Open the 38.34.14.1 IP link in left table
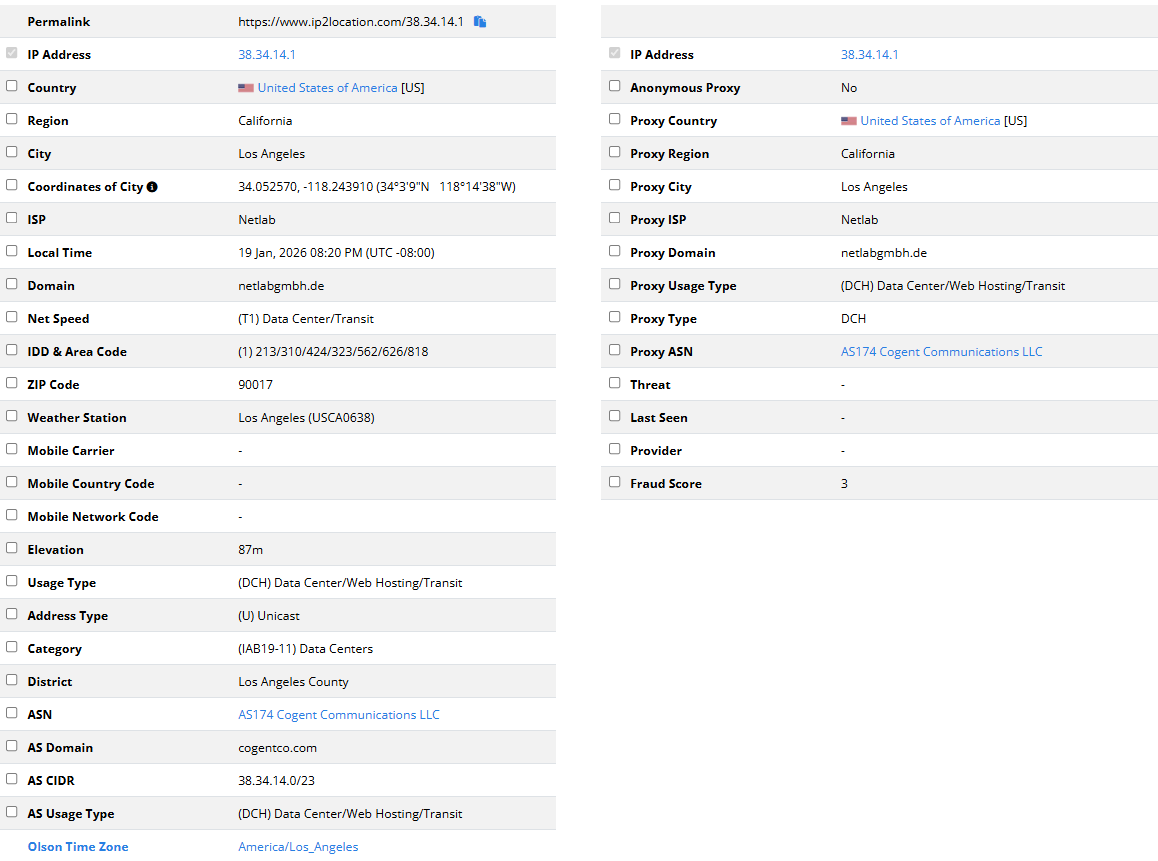The width and height of the screenshot is (1158, 861). (266, 55)
